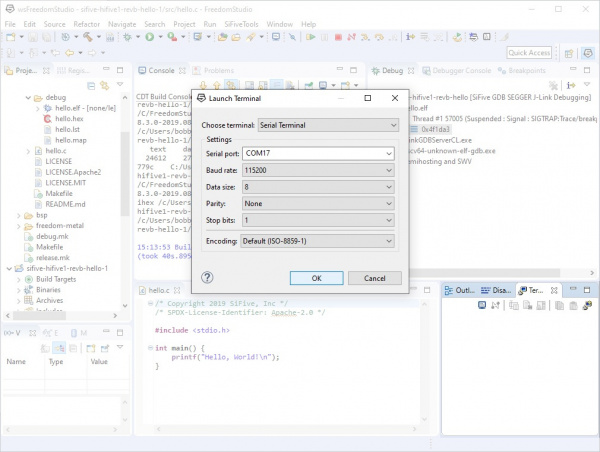This screenshot has width=600, height=452.
Task: Switch to the Problems tab
Action: point(214,70)
